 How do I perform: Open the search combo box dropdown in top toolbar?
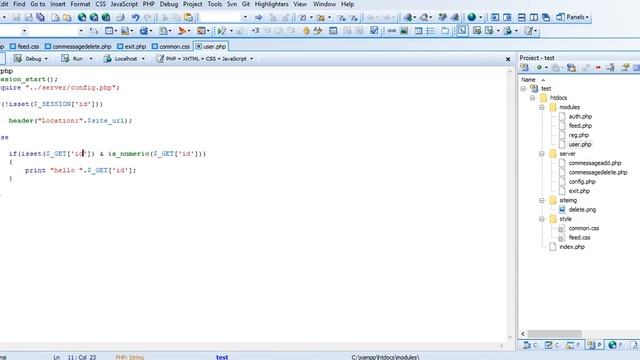[245, 18]
